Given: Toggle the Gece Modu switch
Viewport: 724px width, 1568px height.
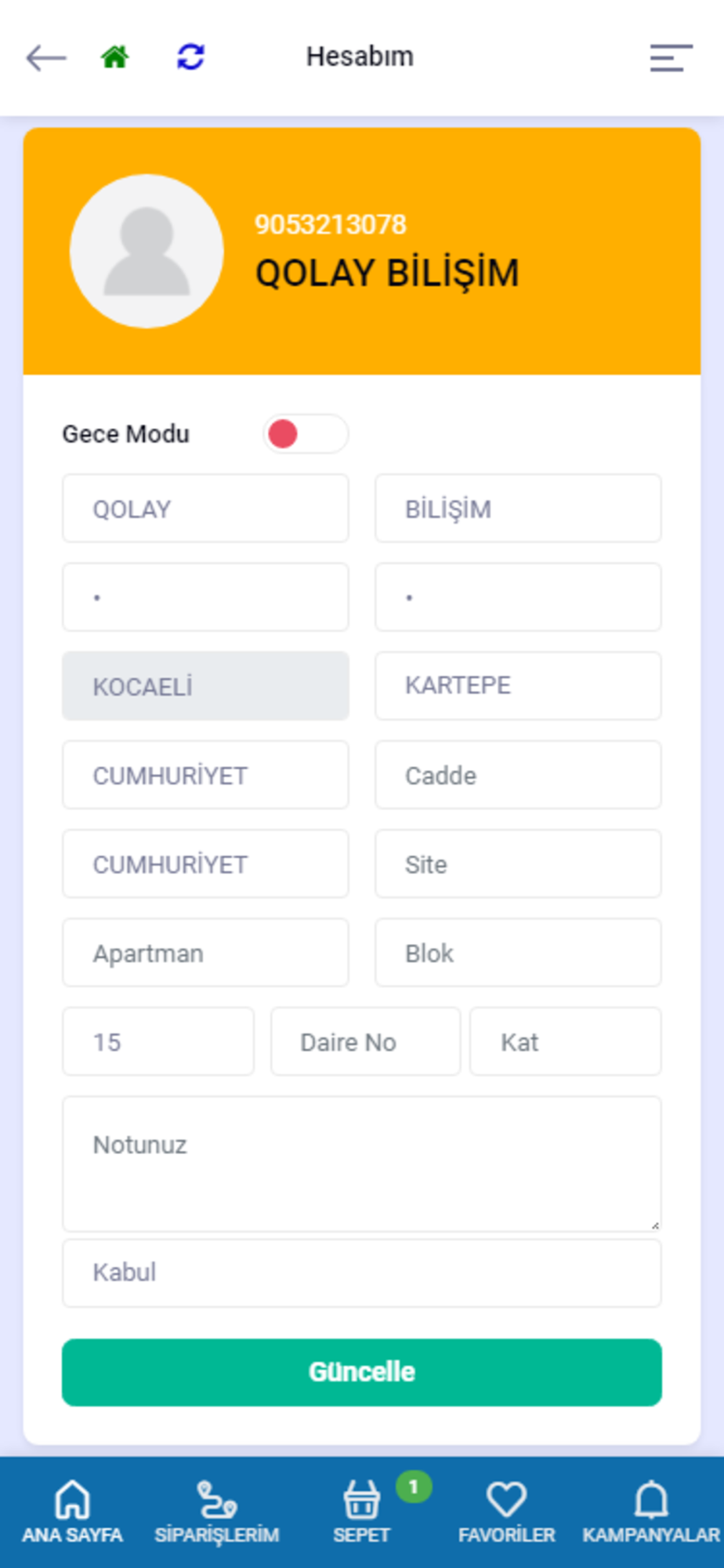Looking at the screenshot, I should 306,434.
